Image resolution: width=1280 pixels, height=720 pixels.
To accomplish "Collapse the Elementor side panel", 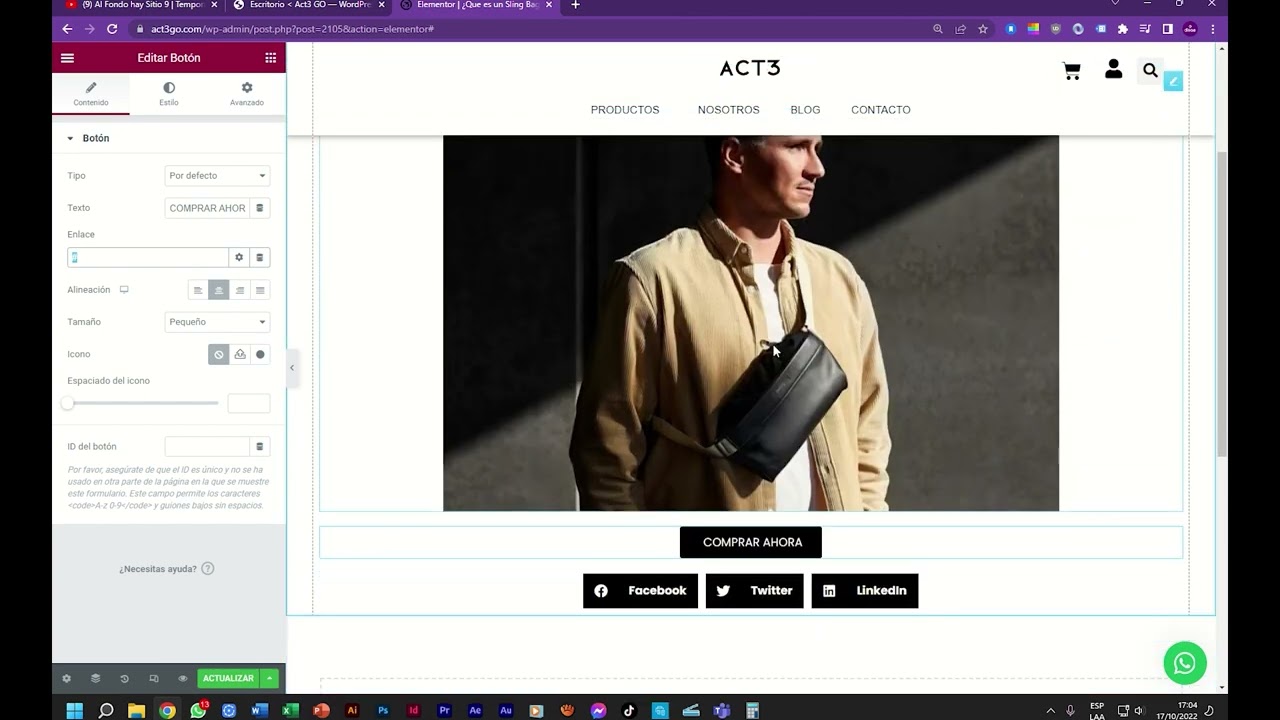I will pyautogui.click(x=292, y=368).
